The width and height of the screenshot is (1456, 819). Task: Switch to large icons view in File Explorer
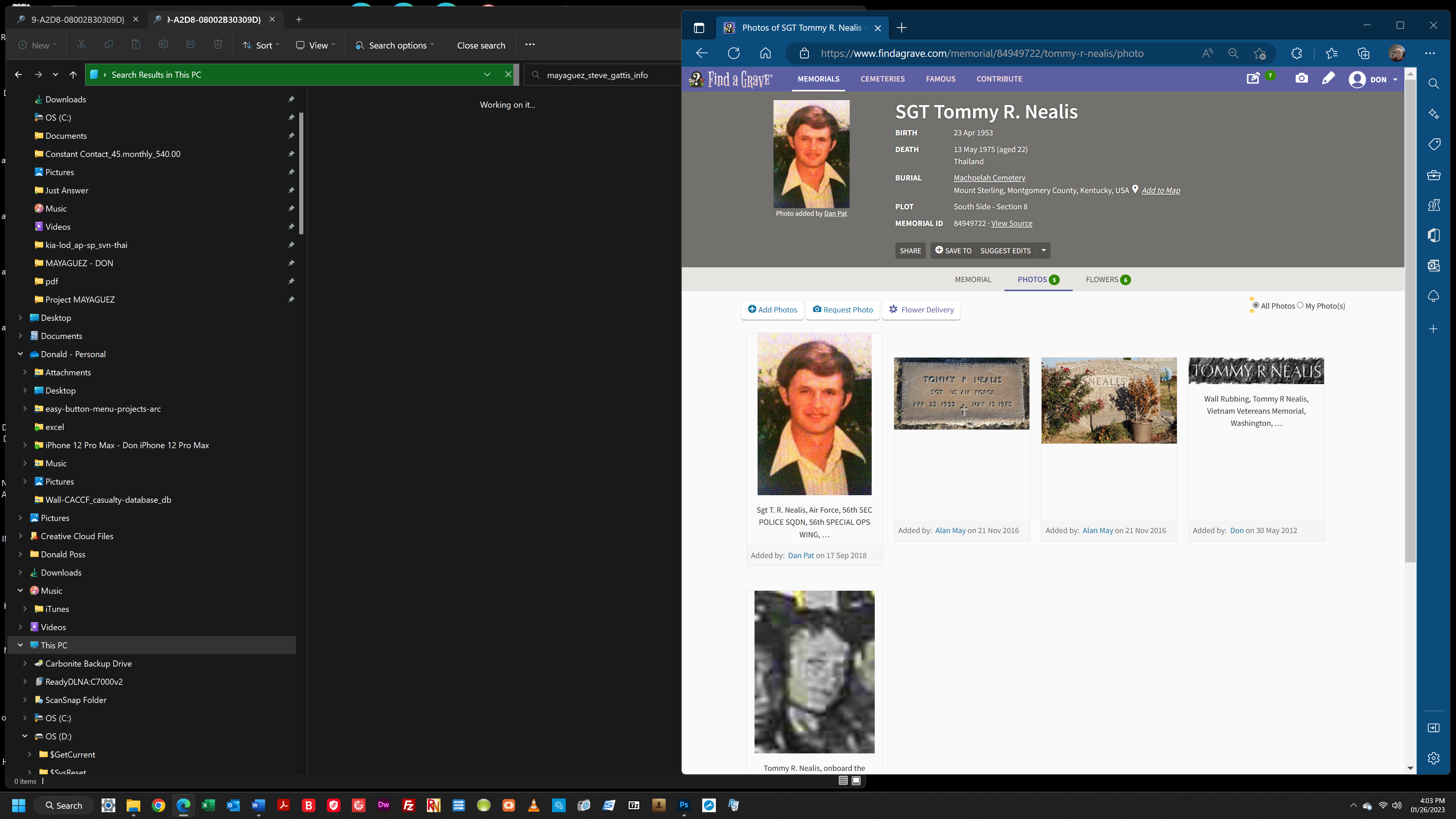coord(856,781)
